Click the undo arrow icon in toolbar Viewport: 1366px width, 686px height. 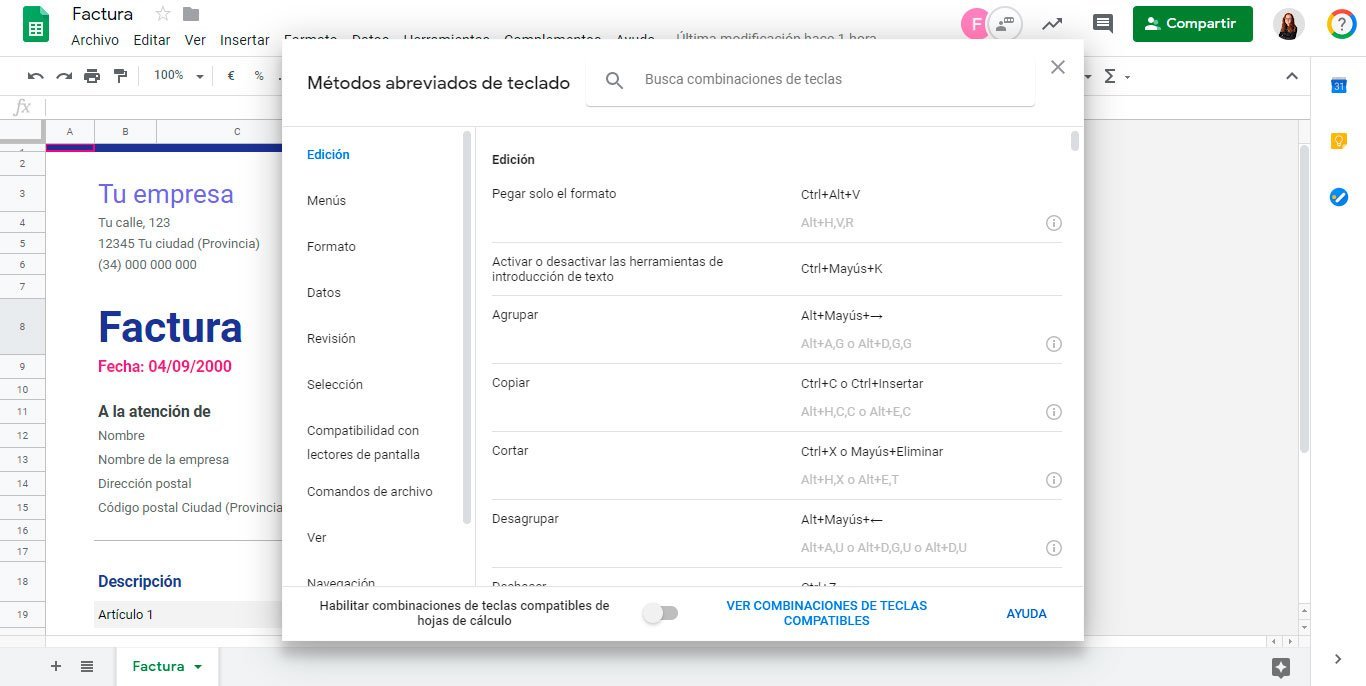pyautogui.click(x=36, y=76)
